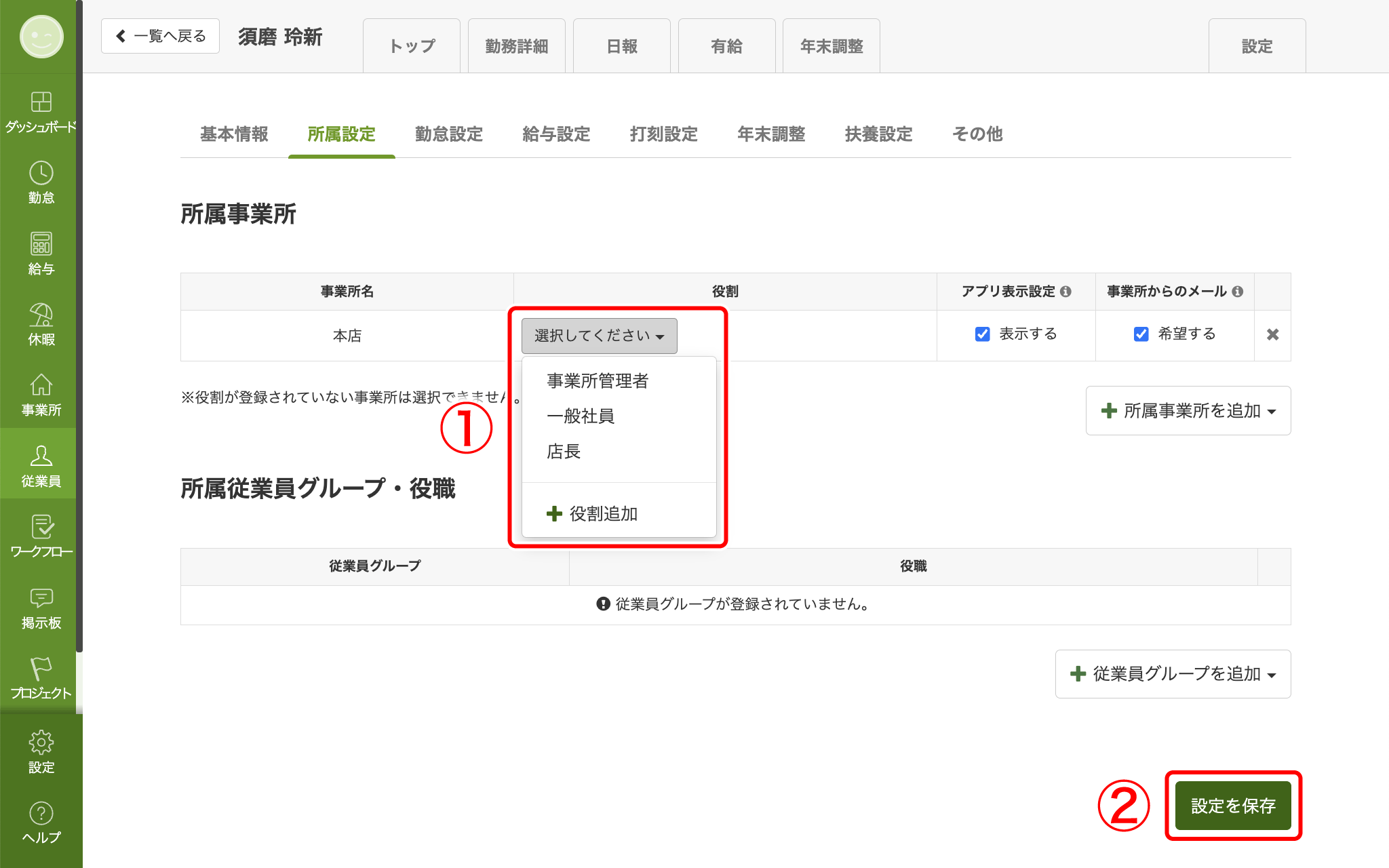Go back with 一覧へ戻る button

[161, 36]
